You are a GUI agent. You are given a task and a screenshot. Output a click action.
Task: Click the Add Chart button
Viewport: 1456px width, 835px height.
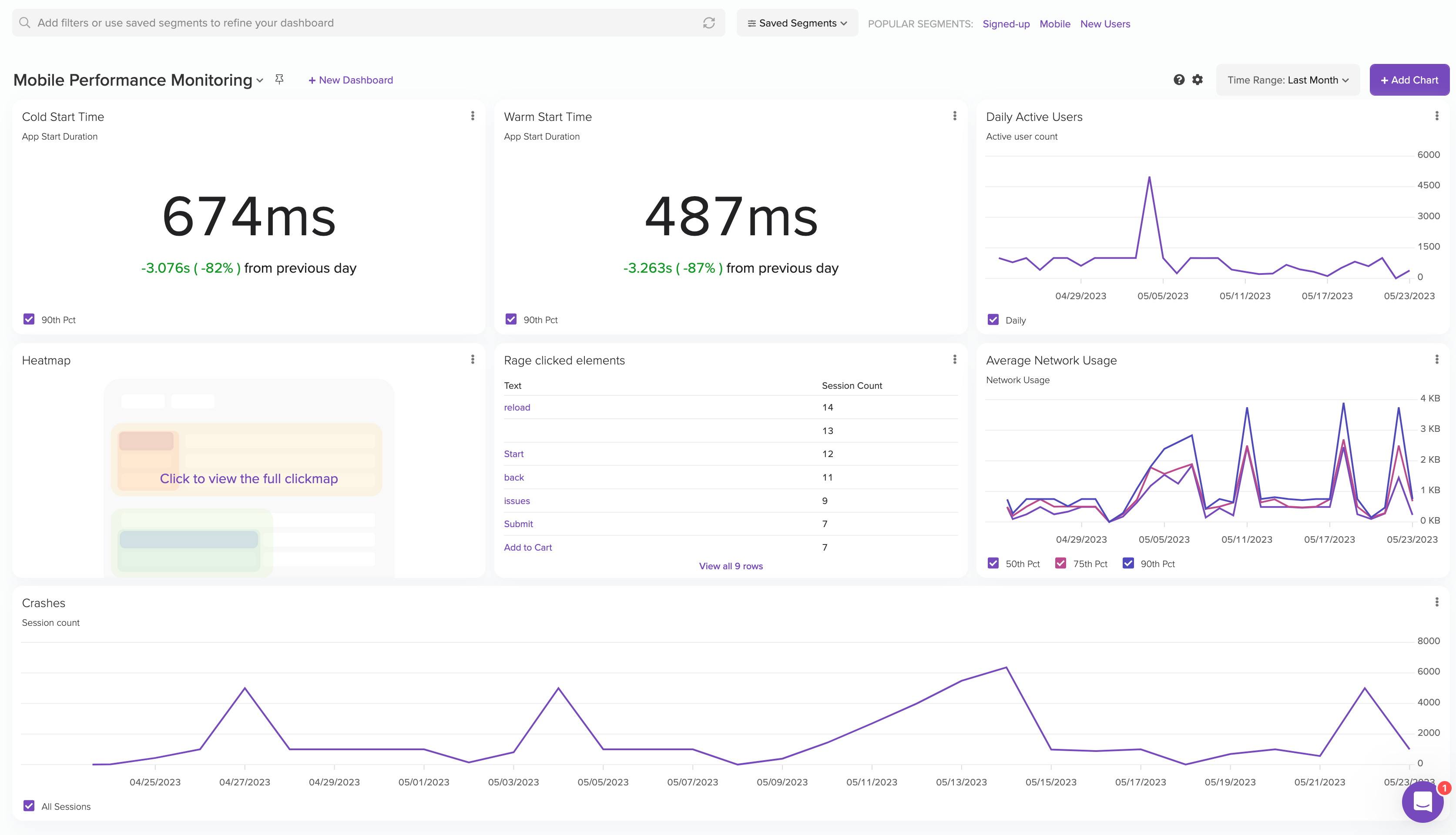click(1409, 80)
